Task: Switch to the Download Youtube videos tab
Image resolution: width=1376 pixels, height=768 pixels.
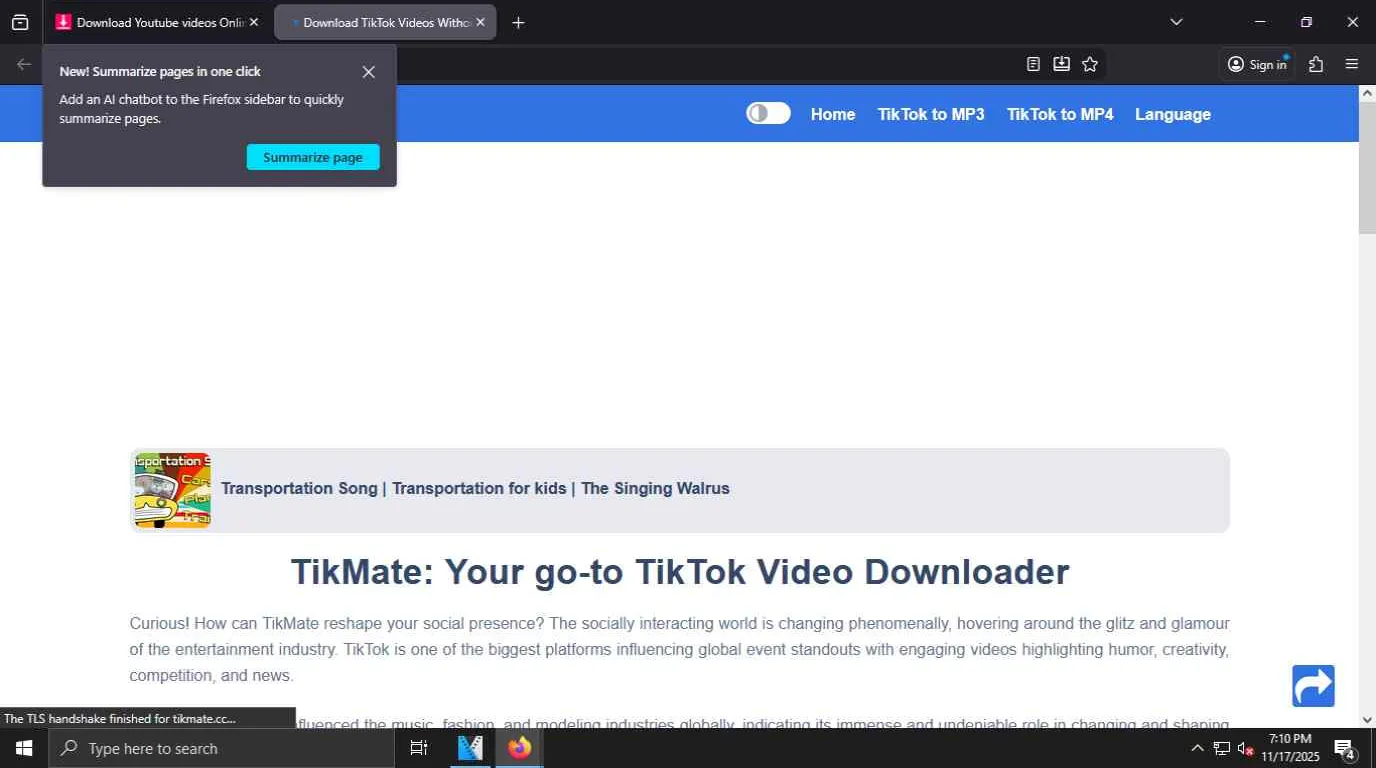Action: pos(157,22)
